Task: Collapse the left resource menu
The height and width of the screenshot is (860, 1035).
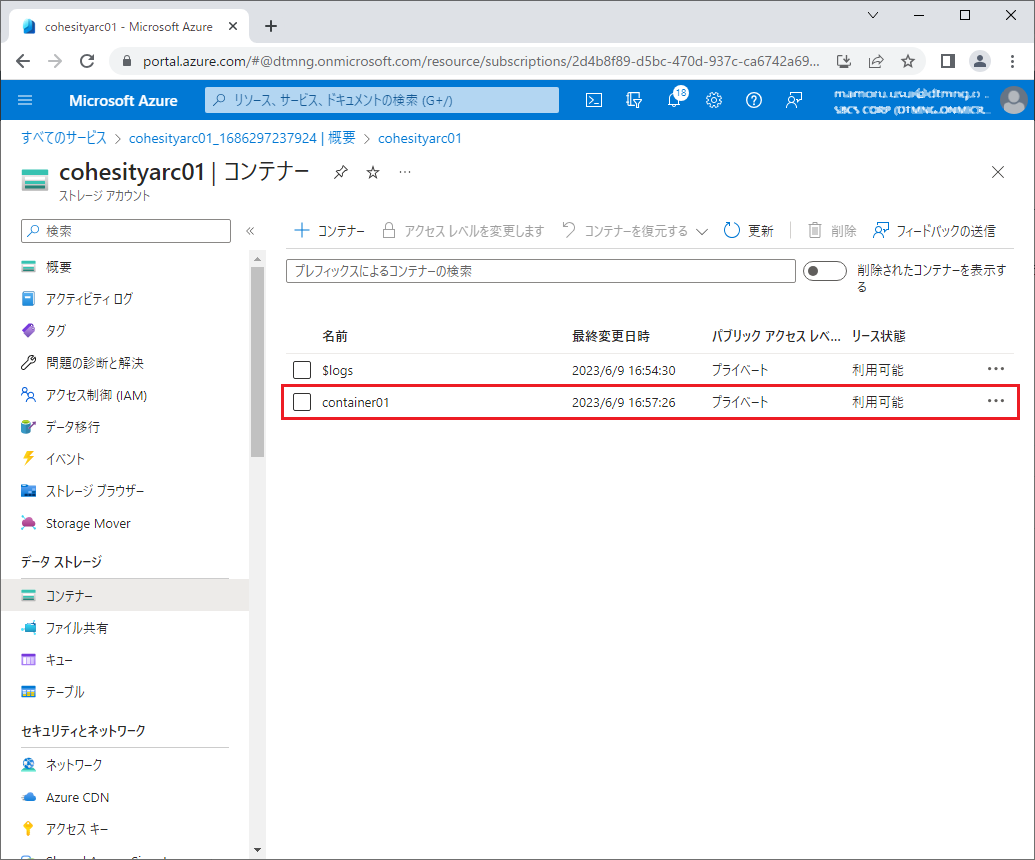Action: tap(250, 231)
